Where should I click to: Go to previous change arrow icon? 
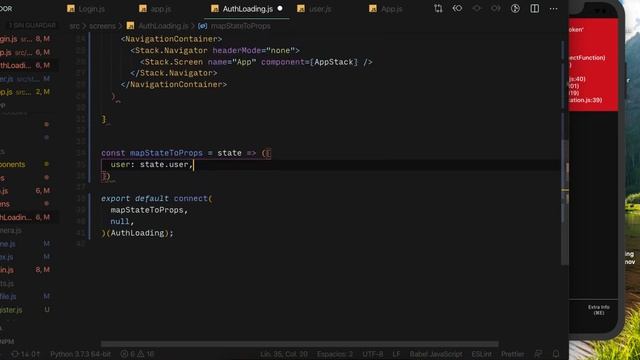[457, 9]
